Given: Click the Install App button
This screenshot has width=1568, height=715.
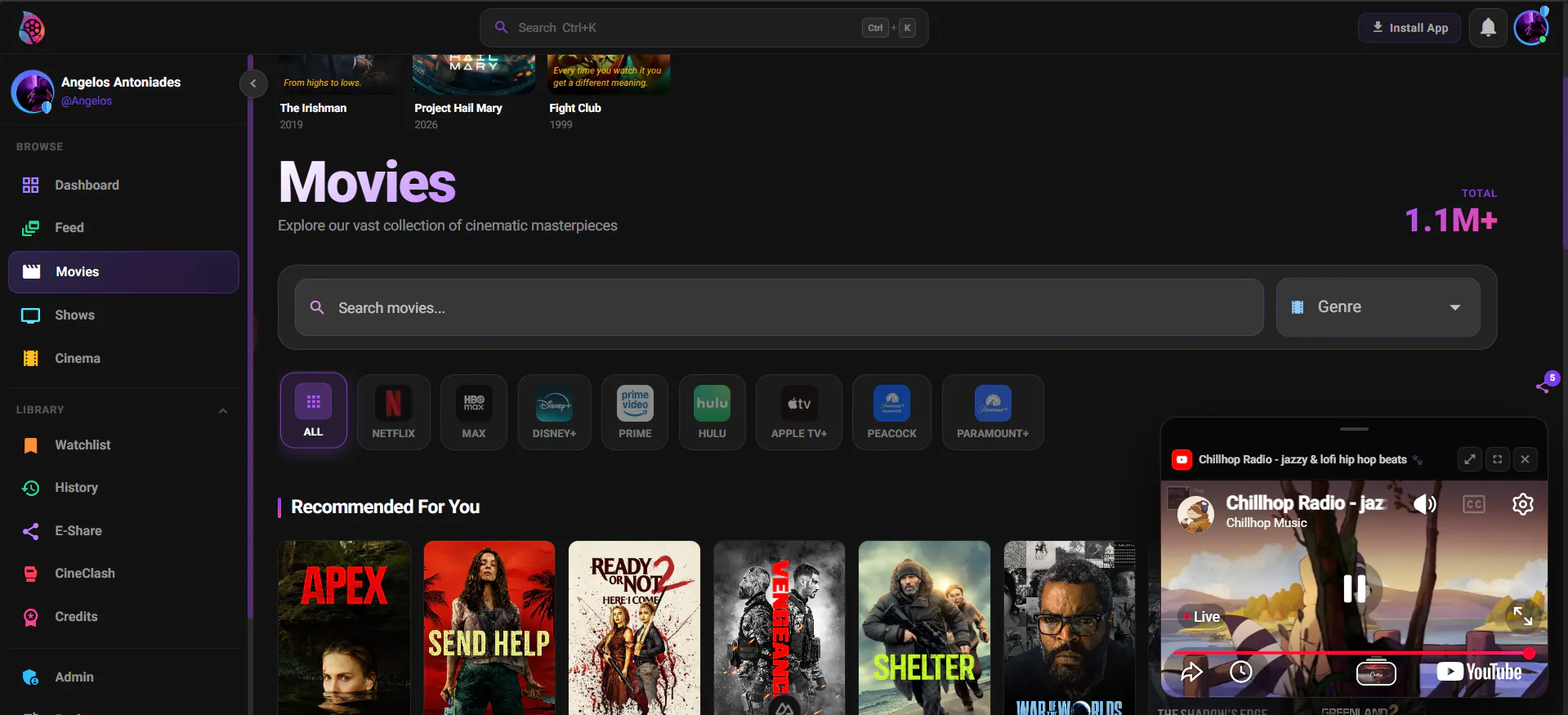Looking at the screenshot, I should (1409, 28).
